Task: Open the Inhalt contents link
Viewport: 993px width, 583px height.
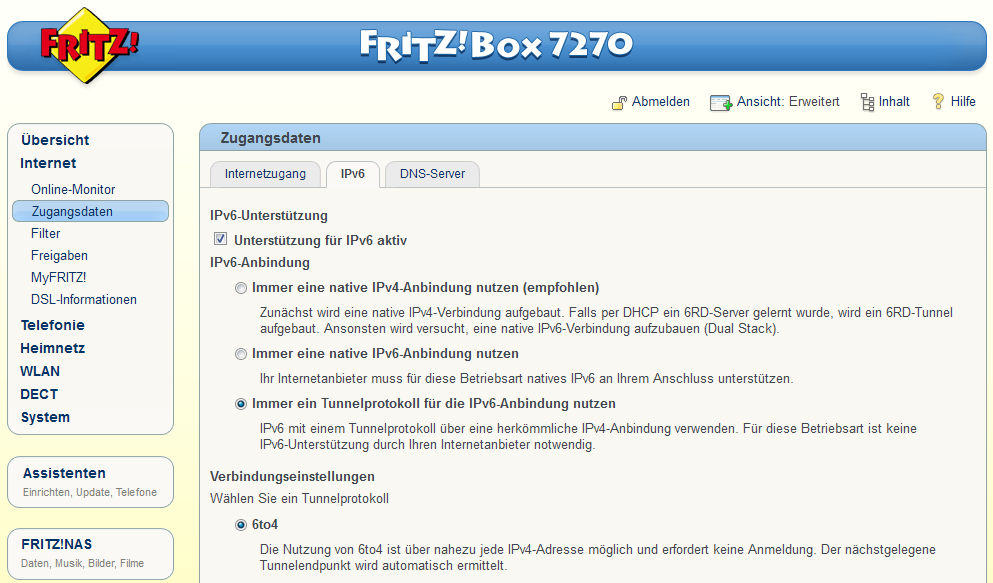Action: (x=894, y=101)
